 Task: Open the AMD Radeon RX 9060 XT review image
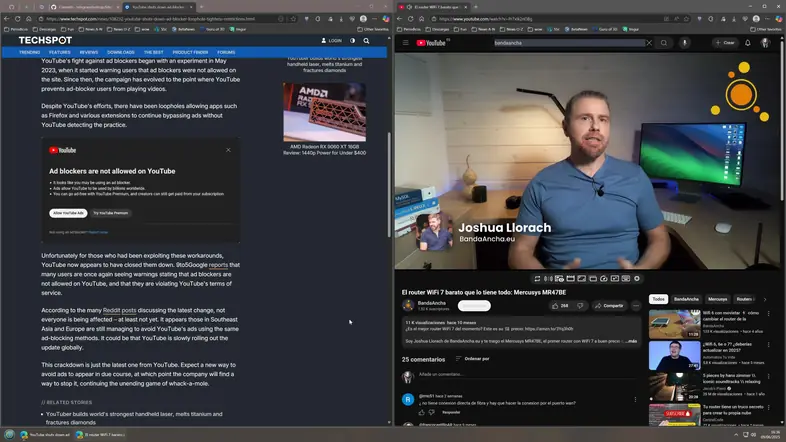tap(324, 112)
